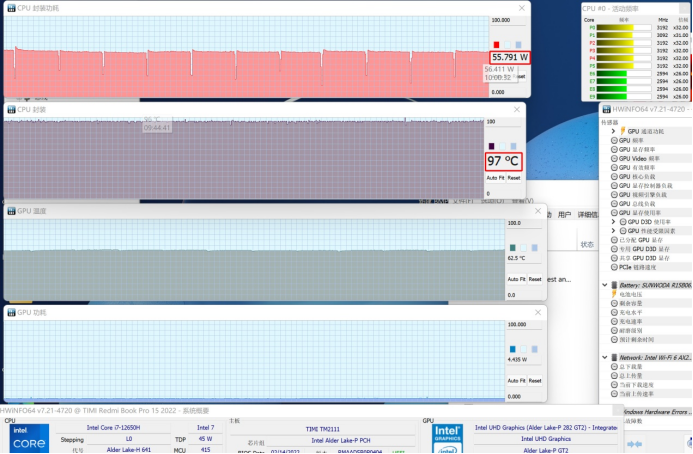This screenshot has width=693, height=454.
Task: Select the 专用 GPU D3D 显存 row
Action: click(646, 249)
